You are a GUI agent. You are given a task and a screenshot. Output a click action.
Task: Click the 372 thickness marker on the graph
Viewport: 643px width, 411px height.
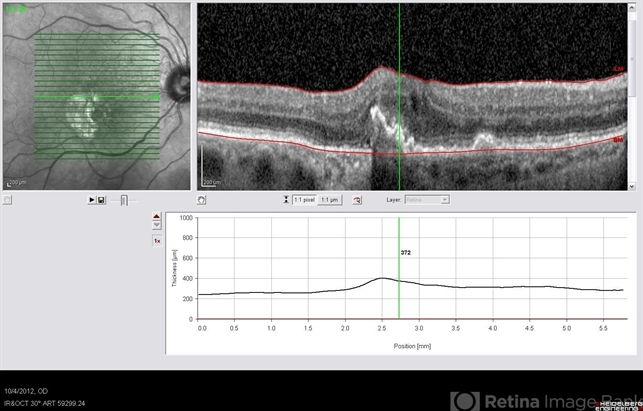click(405, 253)
